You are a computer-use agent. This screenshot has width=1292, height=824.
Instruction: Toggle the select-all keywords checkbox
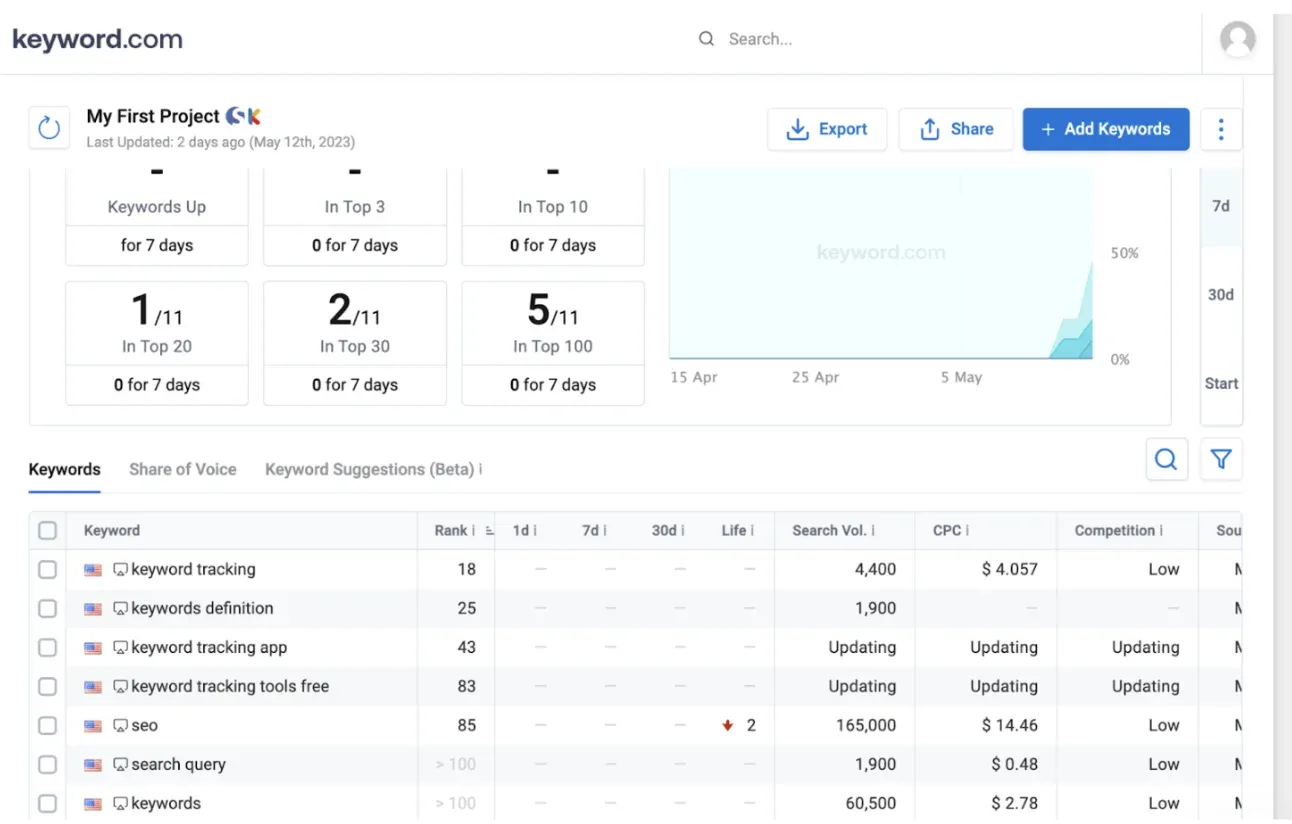coord(47,530)
